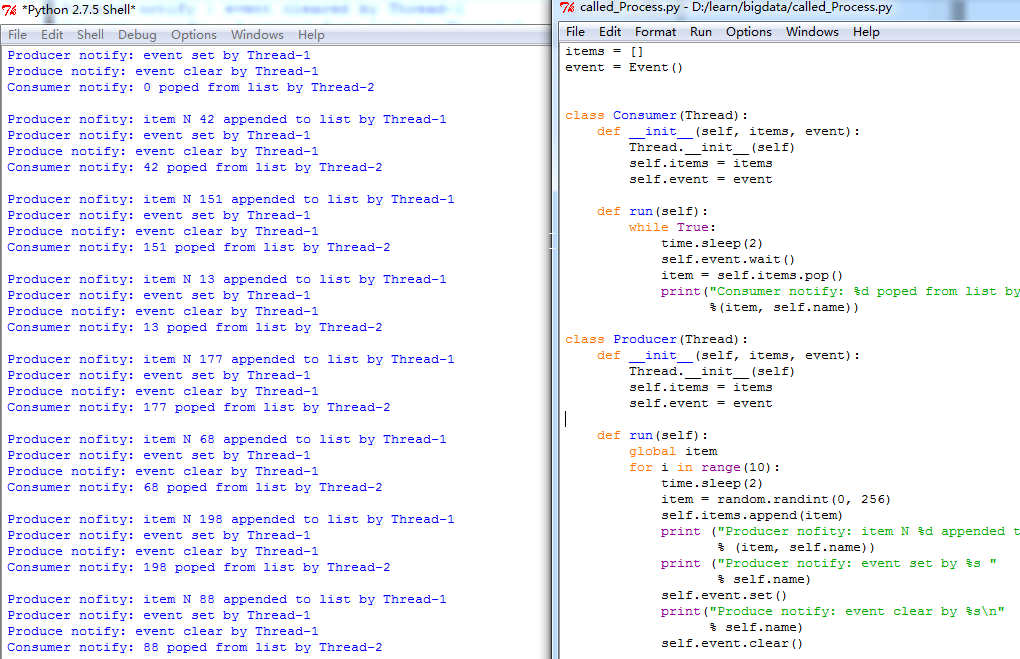Click 'class Producer(Thread):' line in editor
1020x659 pixels.
pos(656,339)
